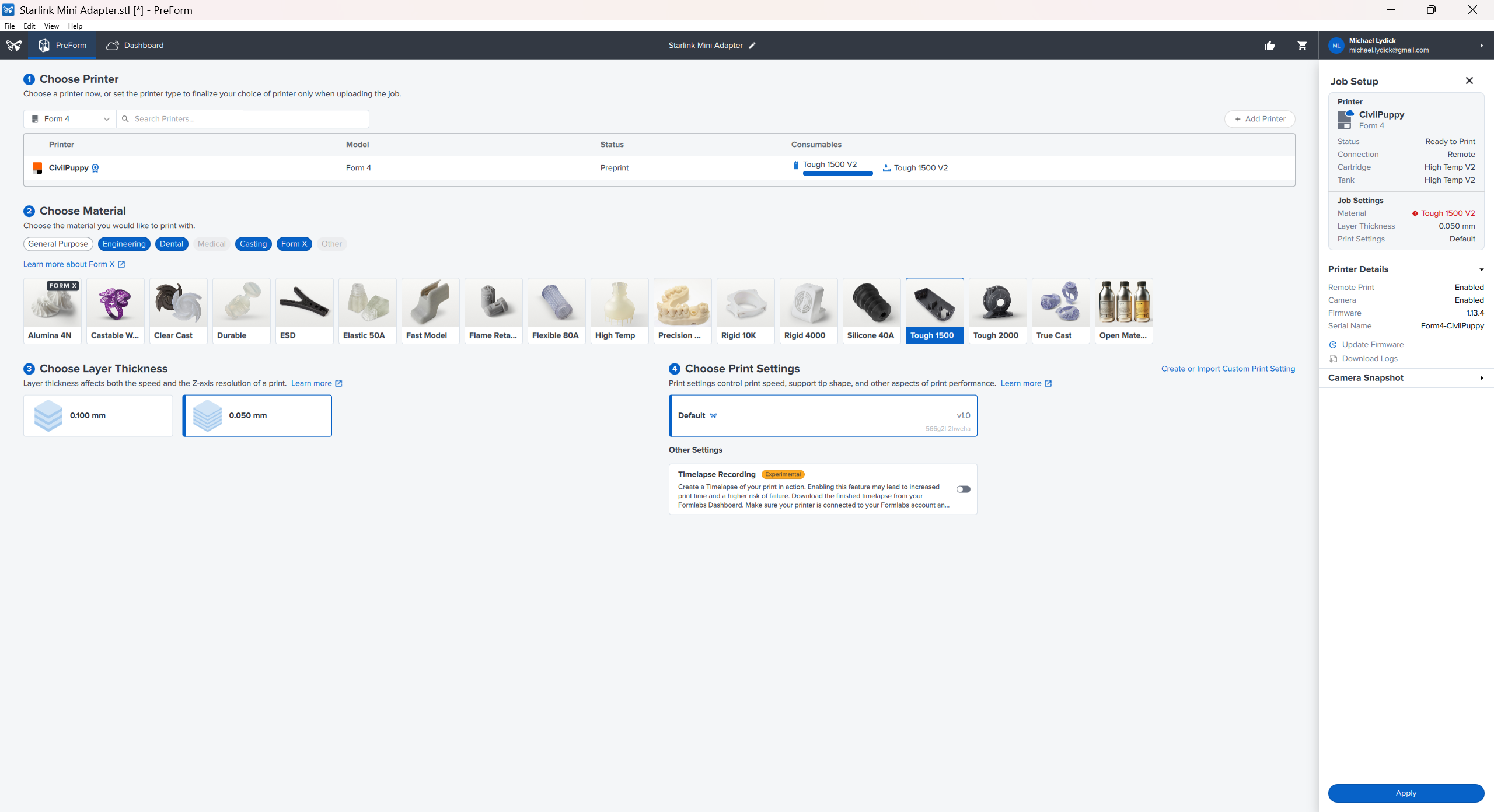Close the Job Setup panel
Screen dimensions: 1494x812
[1469, 80]
